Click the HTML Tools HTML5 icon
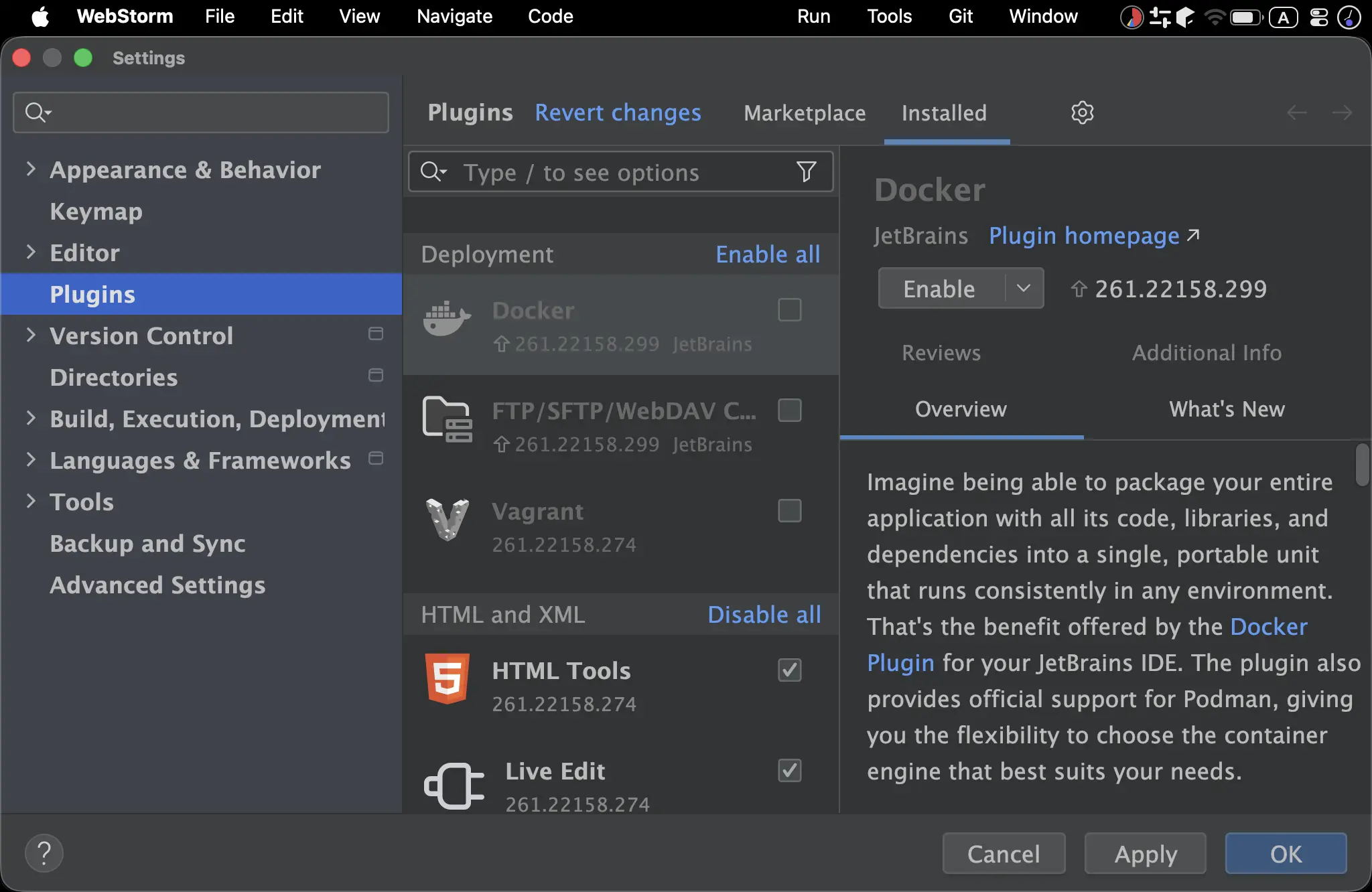The height and width of the screenshot is (892, 1372). (448, 678)
